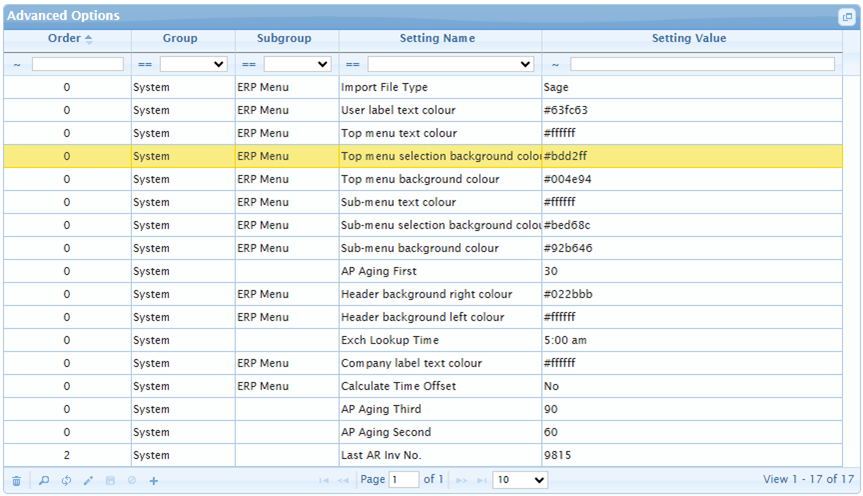Click the pencil edit icon
The height and width of the screenshot is (496, 863).
click(88, 481)
